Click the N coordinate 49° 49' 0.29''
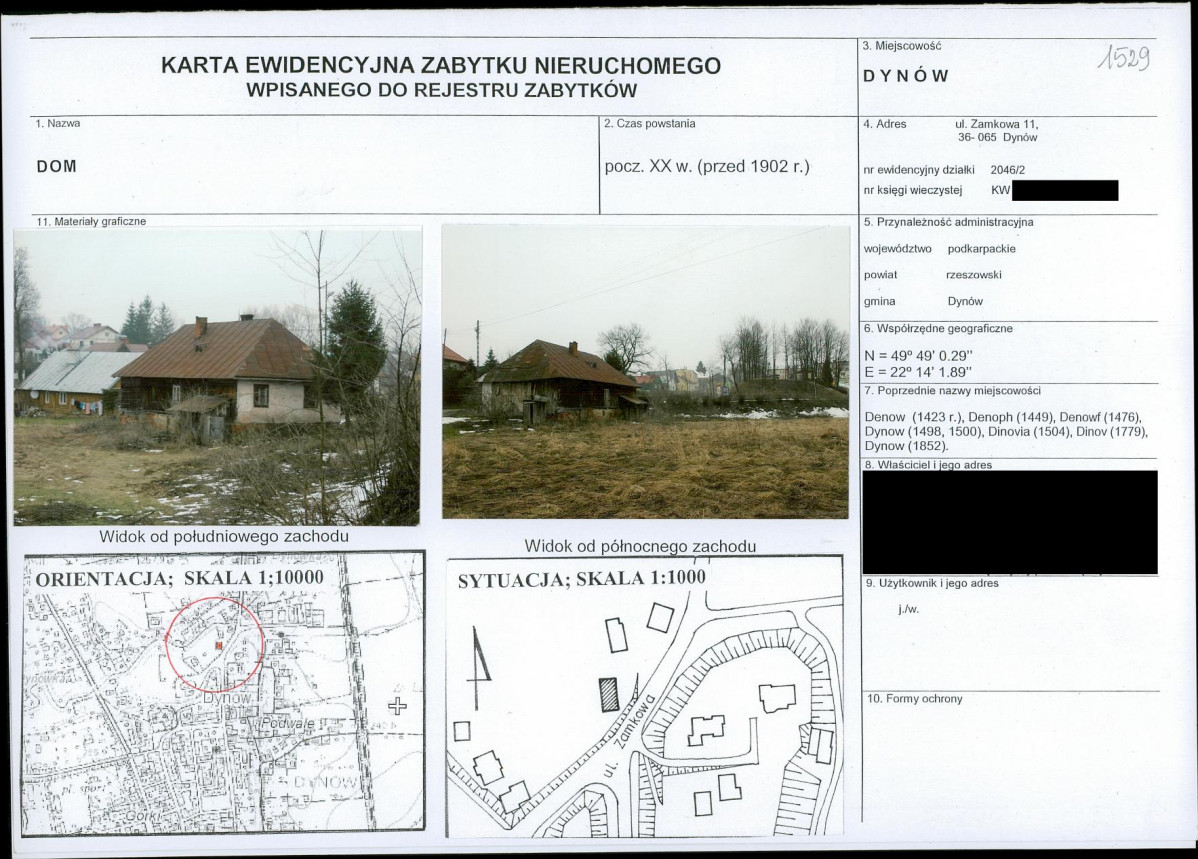 click(918, 356)
